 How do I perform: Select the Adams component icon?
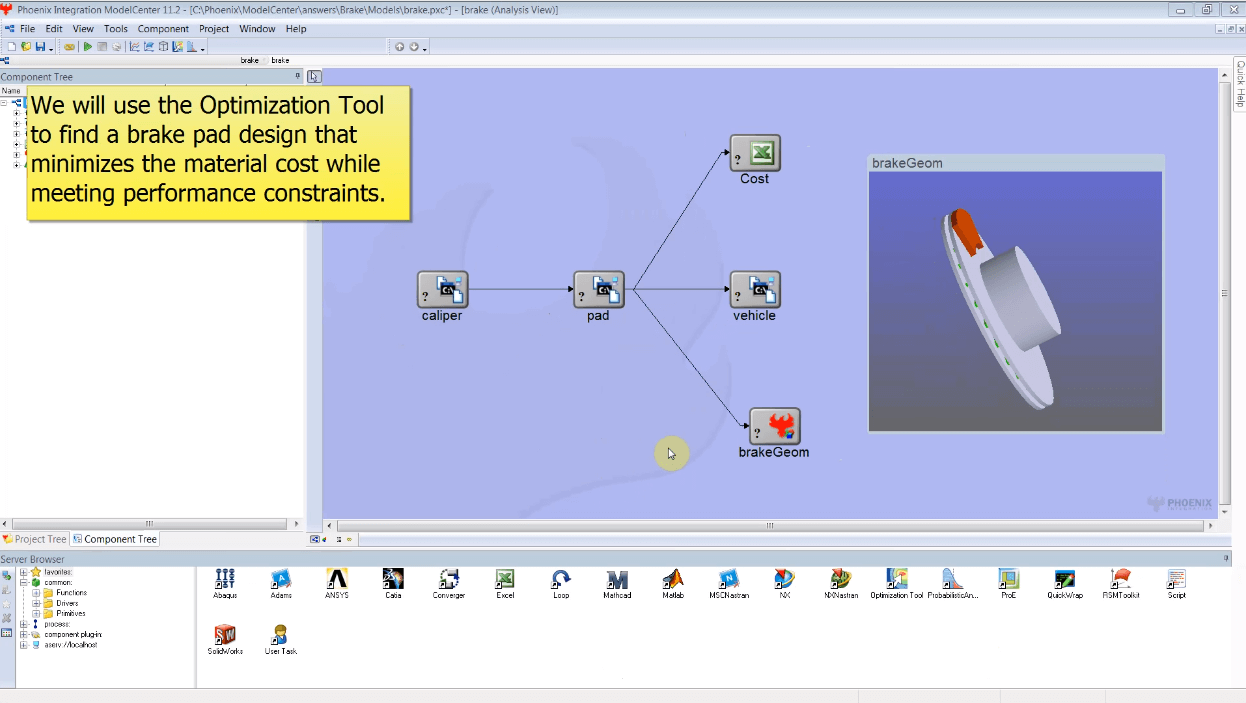coord(281,579)
